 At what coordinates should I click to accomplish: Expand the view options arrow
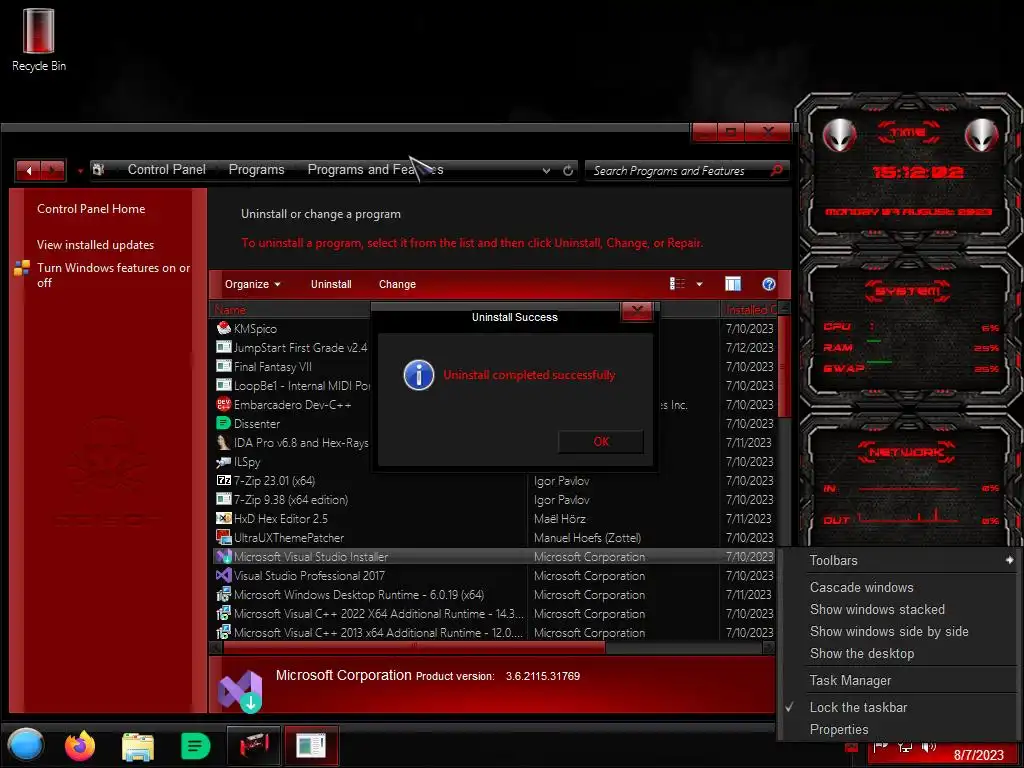click(699, 284)
